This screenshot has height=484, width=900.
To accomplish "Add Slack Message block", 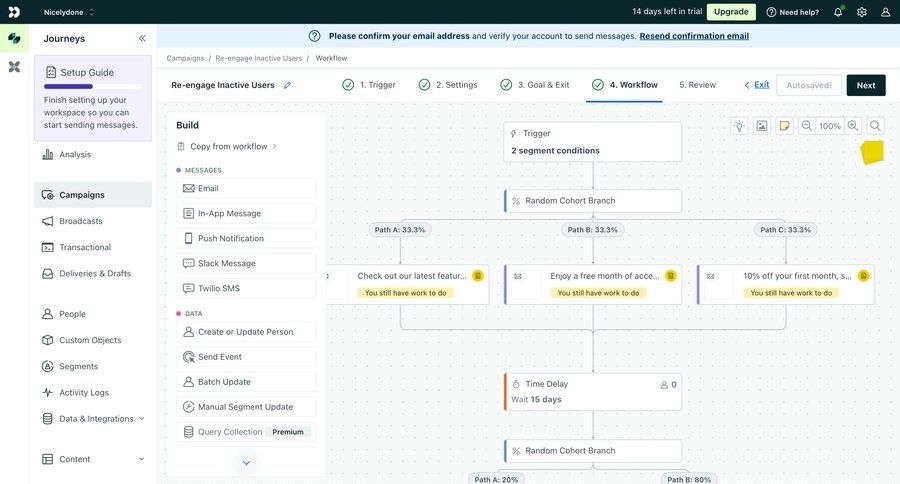I will 246,263.
